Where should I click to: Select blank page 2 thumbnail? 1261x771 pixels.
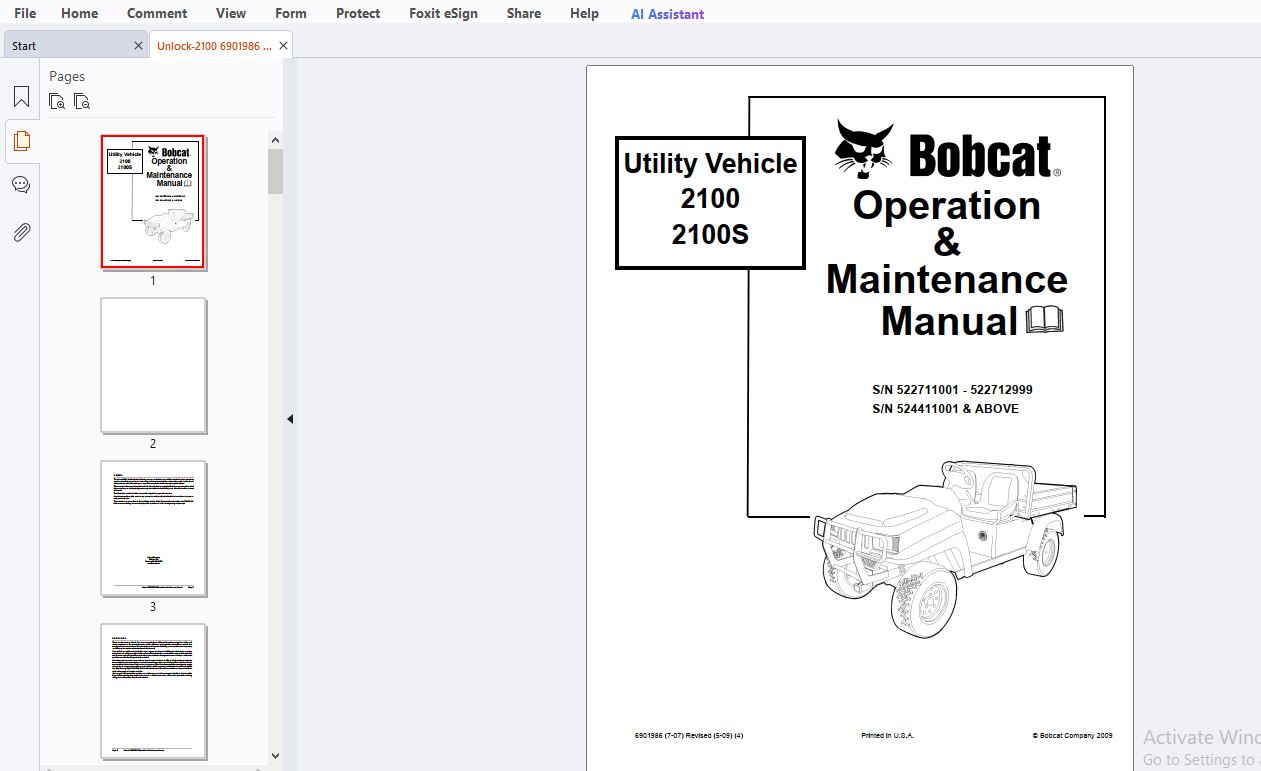153,365
